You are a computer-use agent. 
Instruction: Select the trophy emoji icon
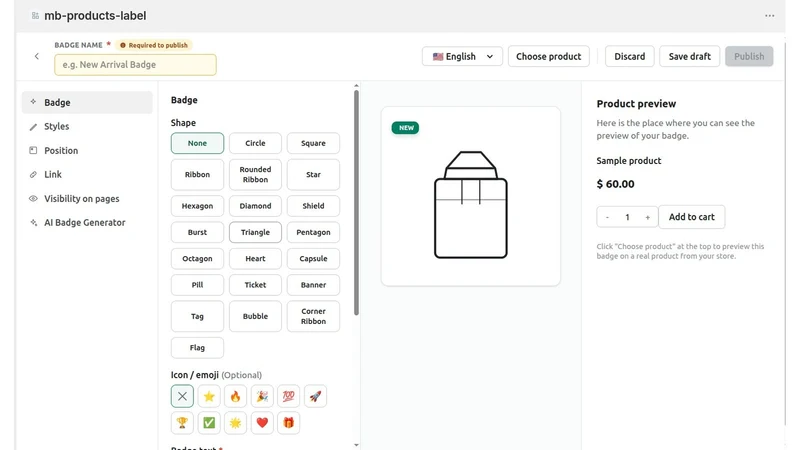point(182,423)
